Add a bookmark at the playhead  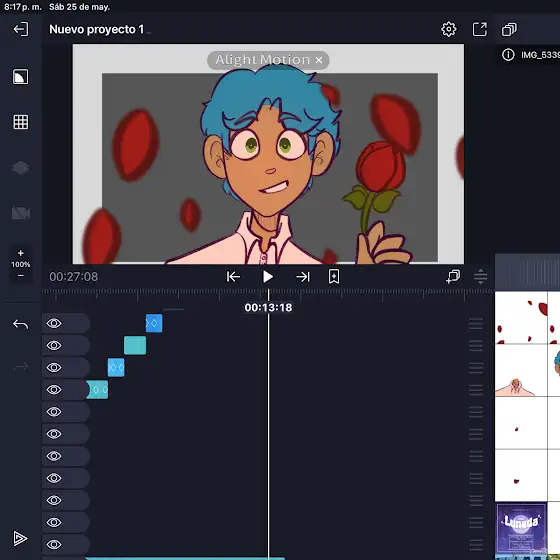click(x=334, y=276)
